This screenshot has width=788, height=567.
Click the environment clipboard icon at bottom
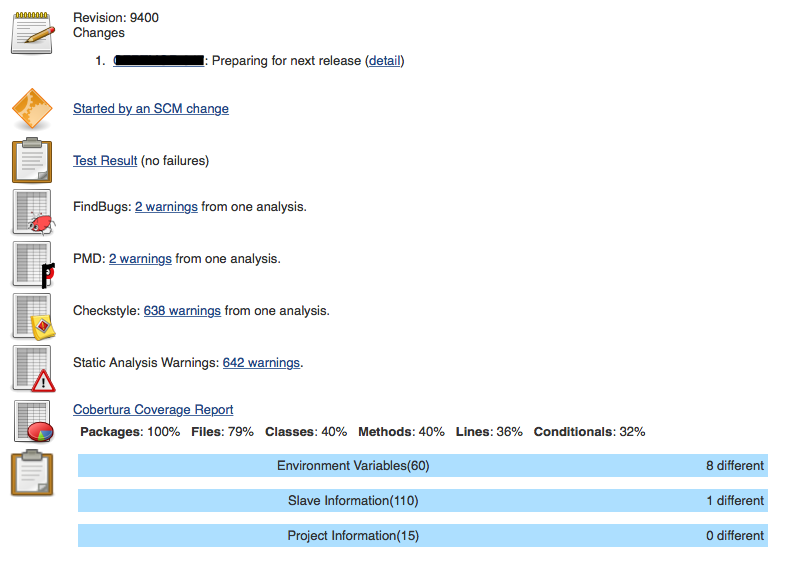point(32,472)
